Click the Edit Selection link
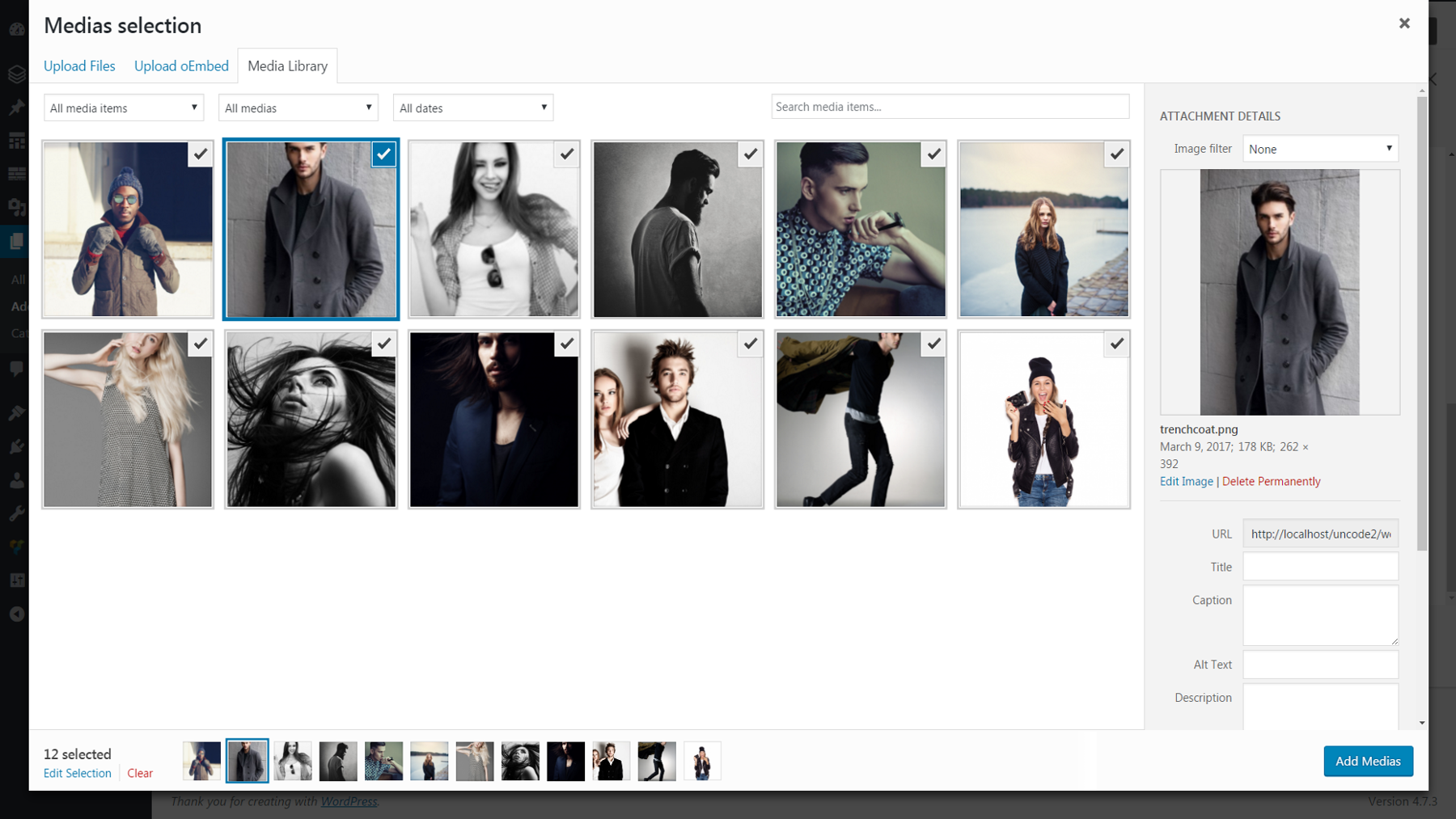1456x819 pixels. pyautogui.click(x=78, y=773)
